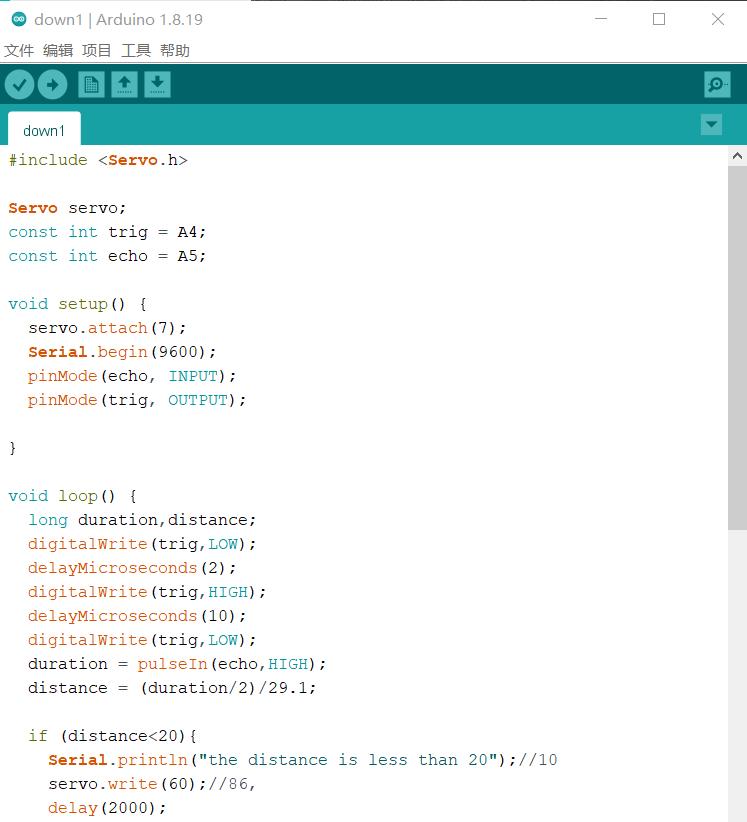Click the 'void loop() {' line
This screenshot has width=747, height=822.
coord(72,496)
